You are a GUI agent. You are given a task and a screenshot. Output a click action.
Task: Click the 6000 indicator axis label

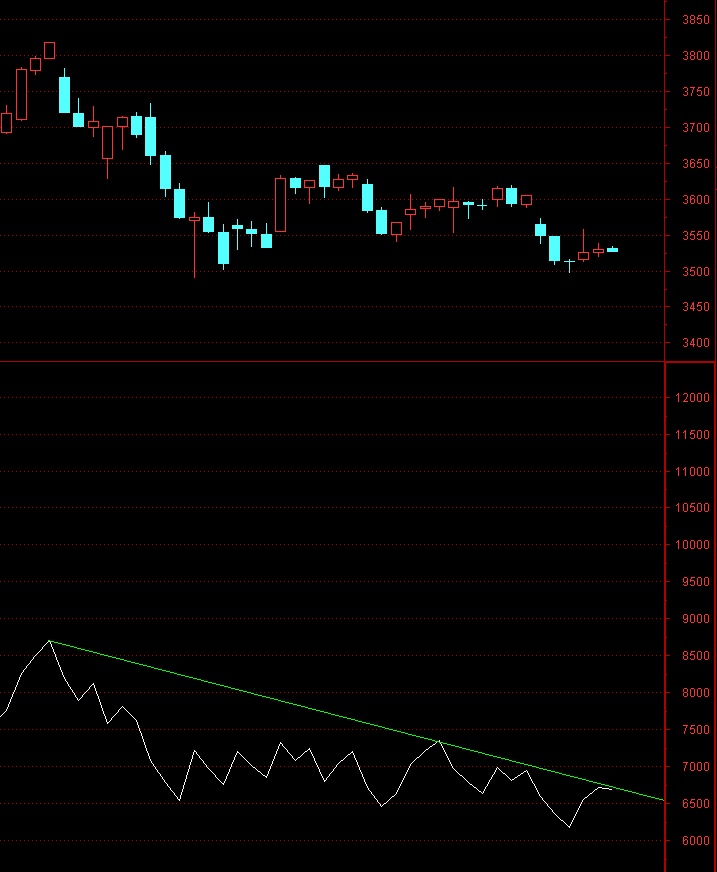coord(696,841)
